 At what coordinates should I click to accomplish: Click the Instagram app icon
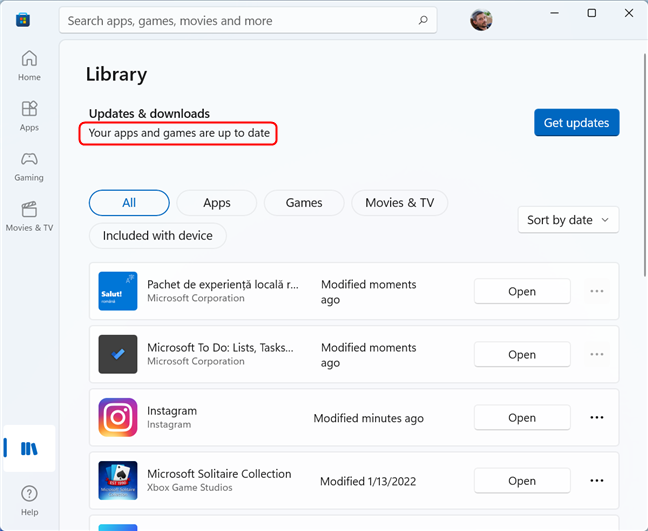click(118, 417)
